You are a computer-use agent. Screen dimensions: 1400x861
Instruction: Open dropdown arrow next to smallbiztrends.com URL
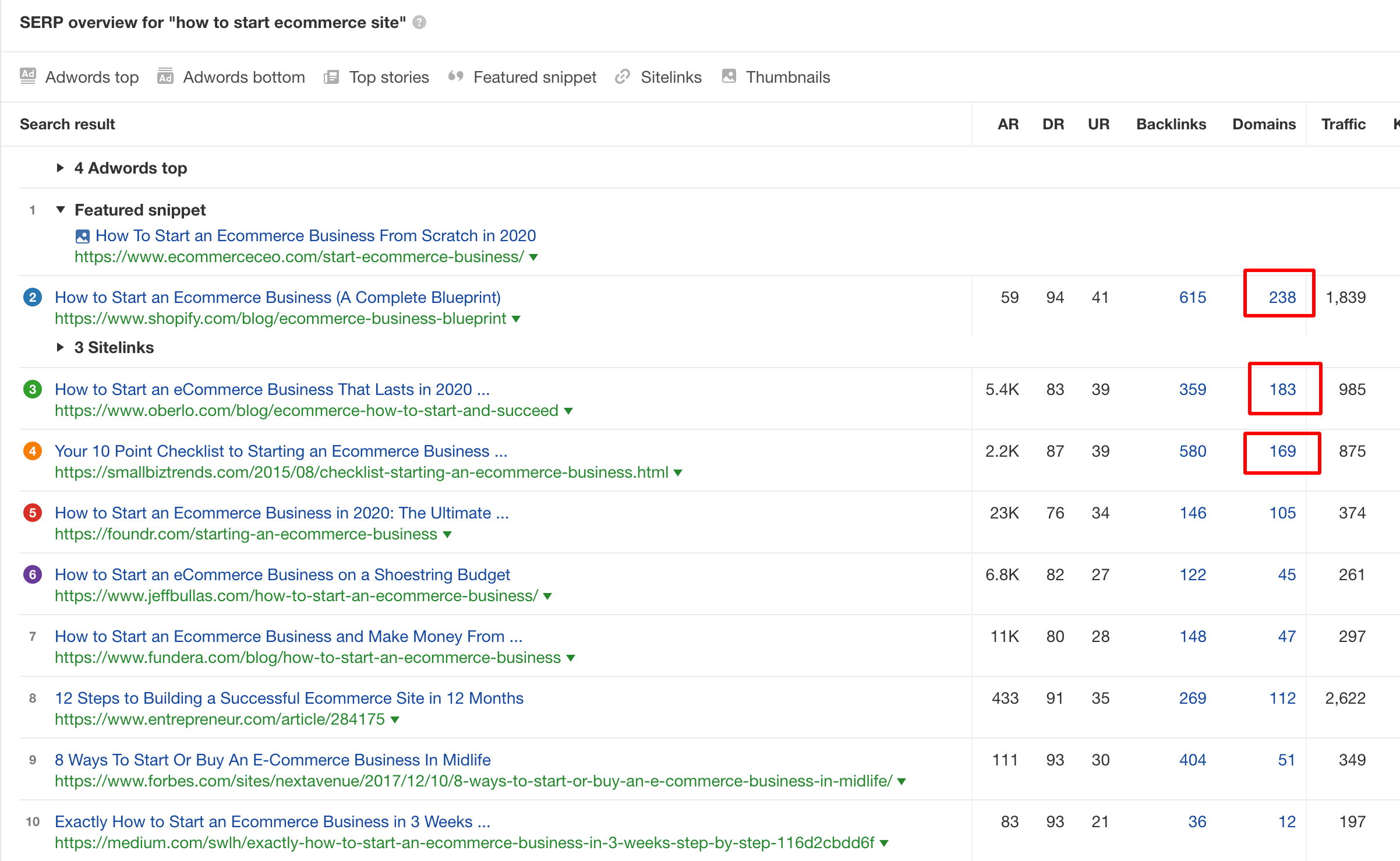pyautogui.click(x=678, y=473)
